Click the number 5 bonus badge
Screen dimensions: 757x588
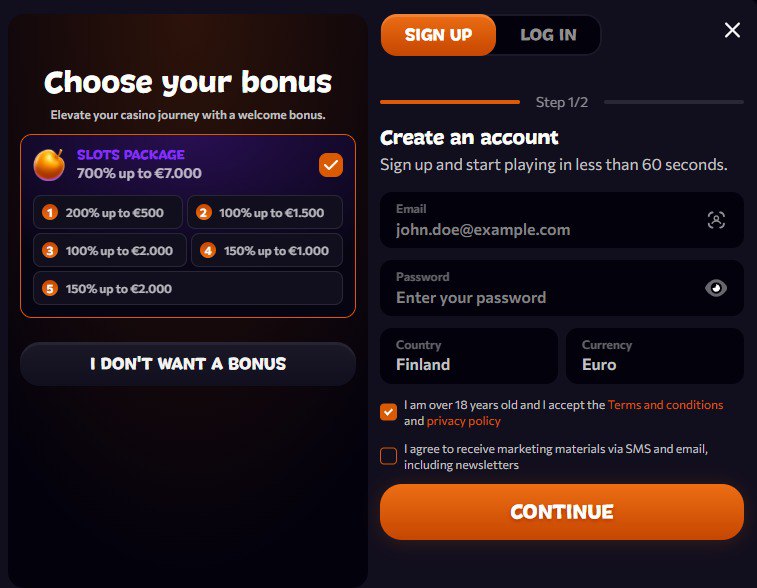point(50,289)
